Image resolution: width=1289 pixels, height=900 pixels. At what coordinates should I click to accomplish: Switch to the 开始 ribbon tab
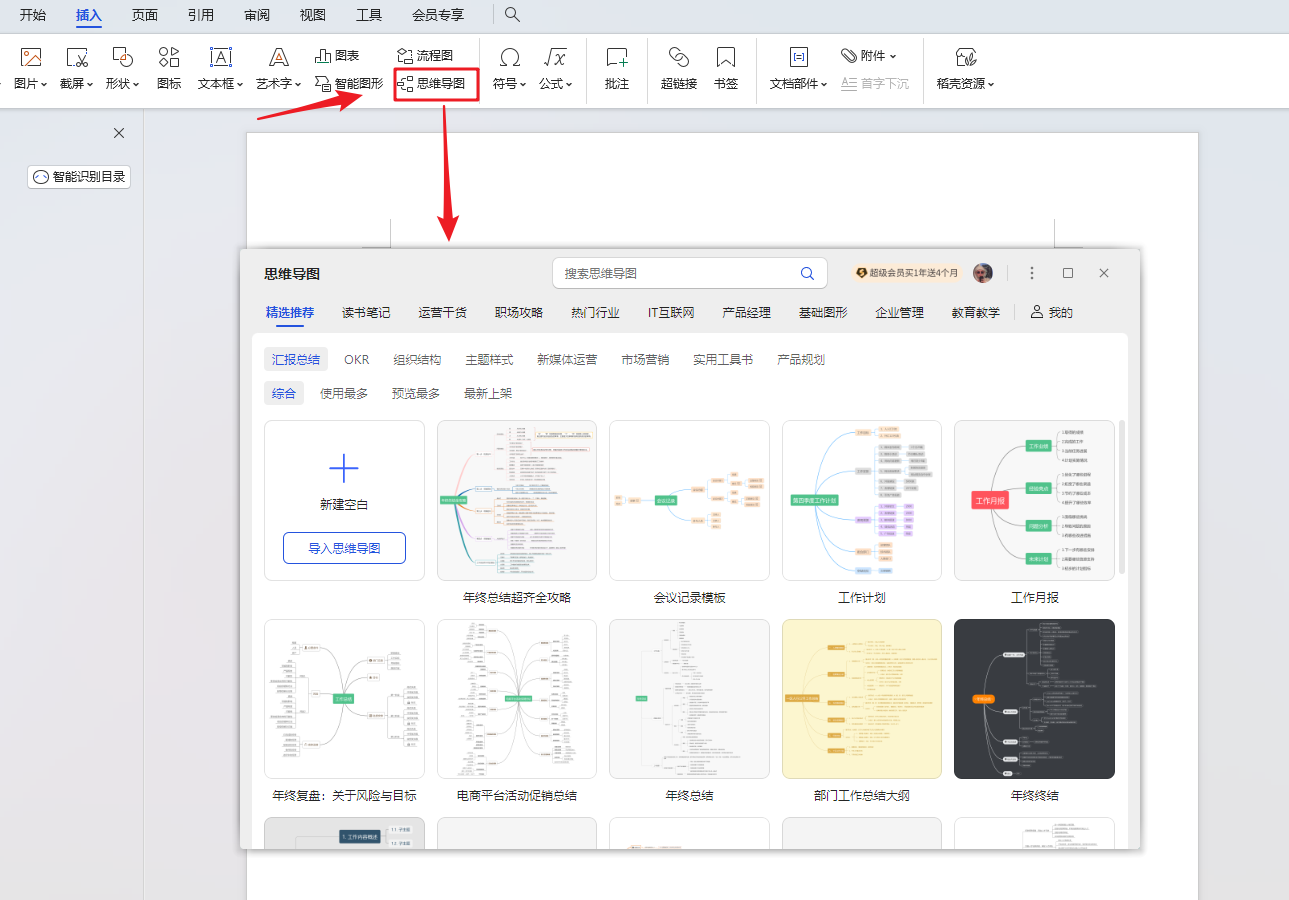pyautogui.click(x=33, y=15)
